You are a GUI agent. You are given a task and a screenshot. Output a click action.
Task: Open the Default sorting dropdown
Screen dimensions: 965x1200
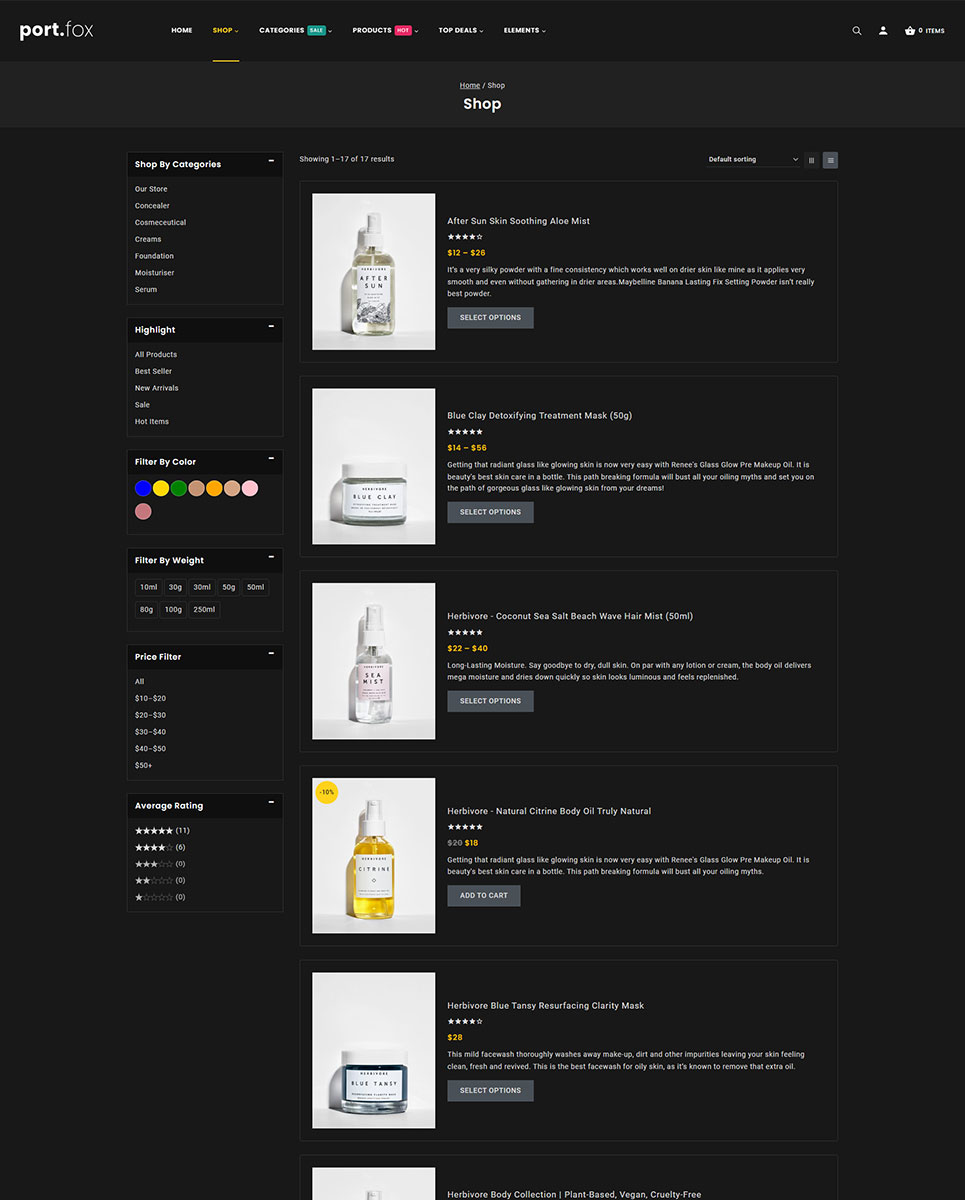(x=753, y=160)
